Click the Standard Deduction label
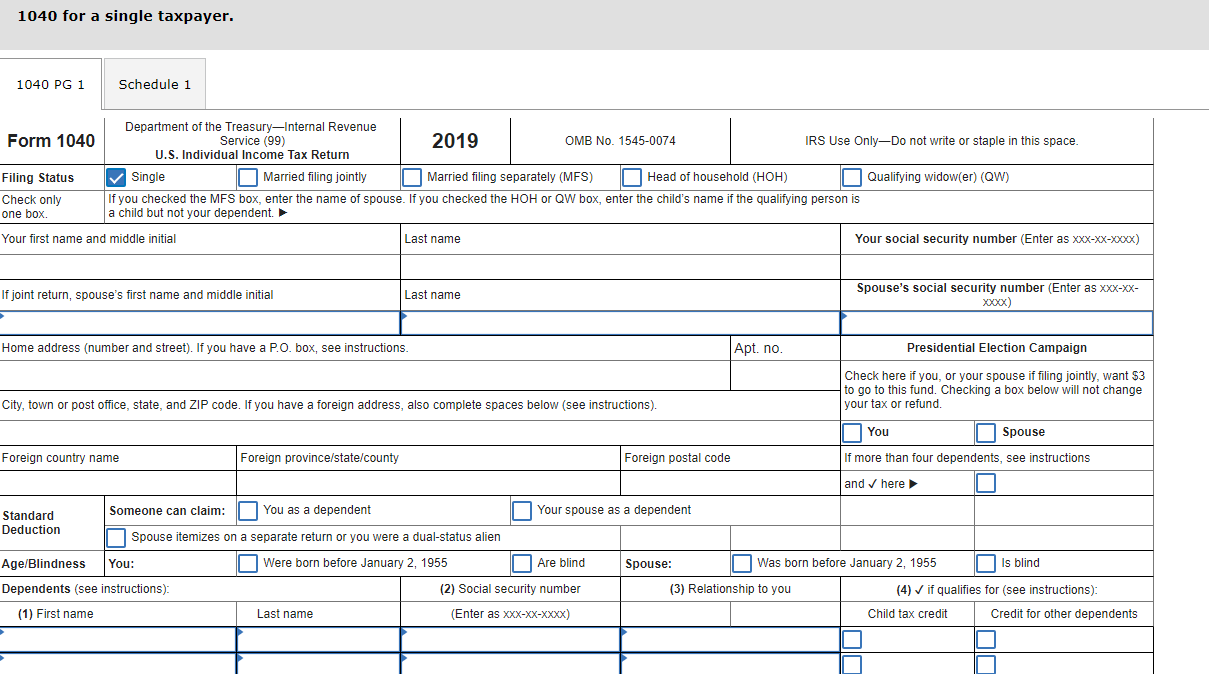This screenshot has height=677, width=1209. click(31, 523)
